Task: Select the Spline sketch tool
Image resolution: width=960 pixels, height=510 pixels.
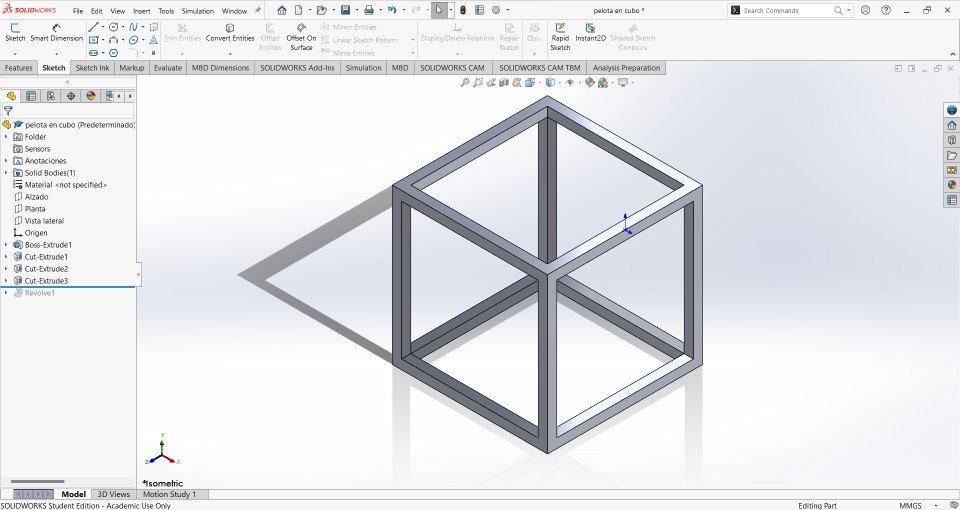Action: click(x=133, y=27)
